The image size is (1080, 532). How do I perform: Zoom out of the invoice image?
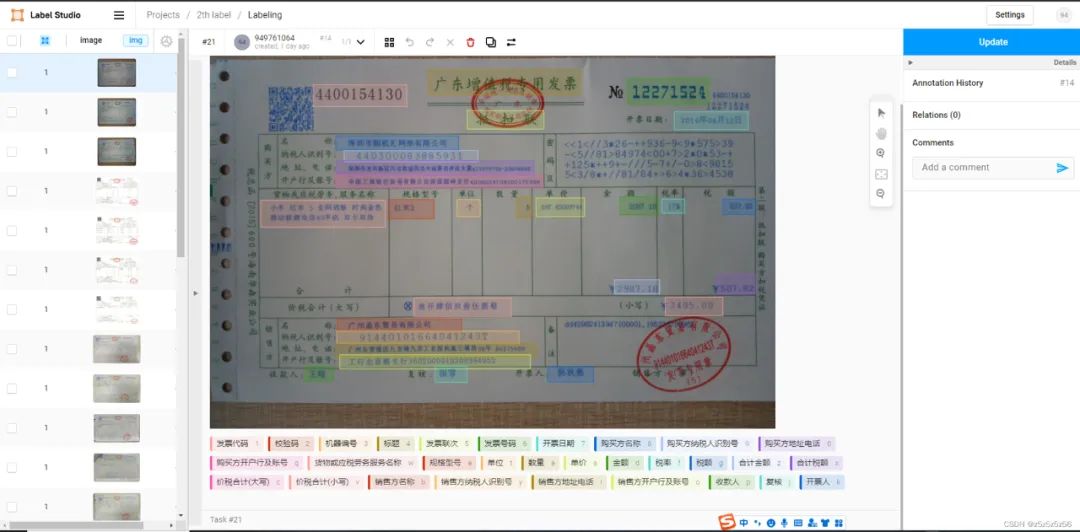click(881, 194)
